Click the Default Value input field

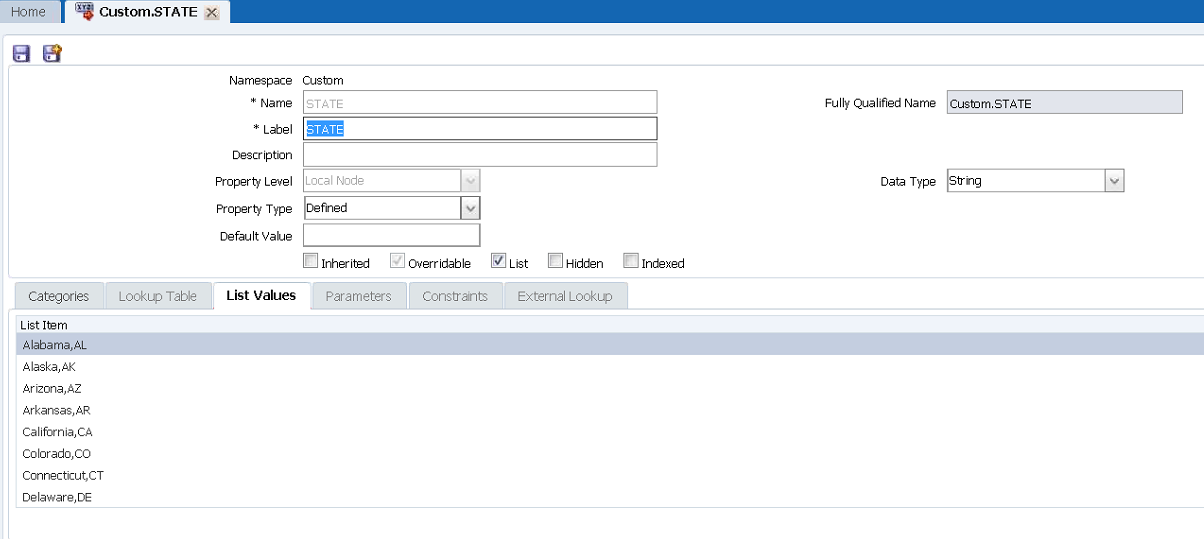391,236
